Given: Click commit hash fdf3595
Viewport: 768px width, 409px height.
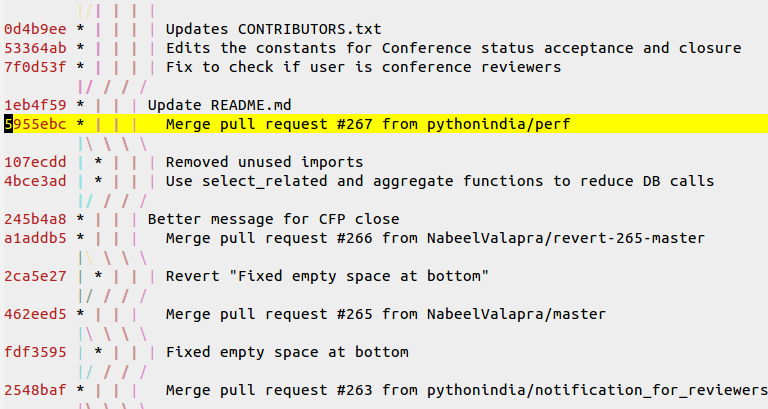Looking at the screenshot, I should click(x=35, y=352).
